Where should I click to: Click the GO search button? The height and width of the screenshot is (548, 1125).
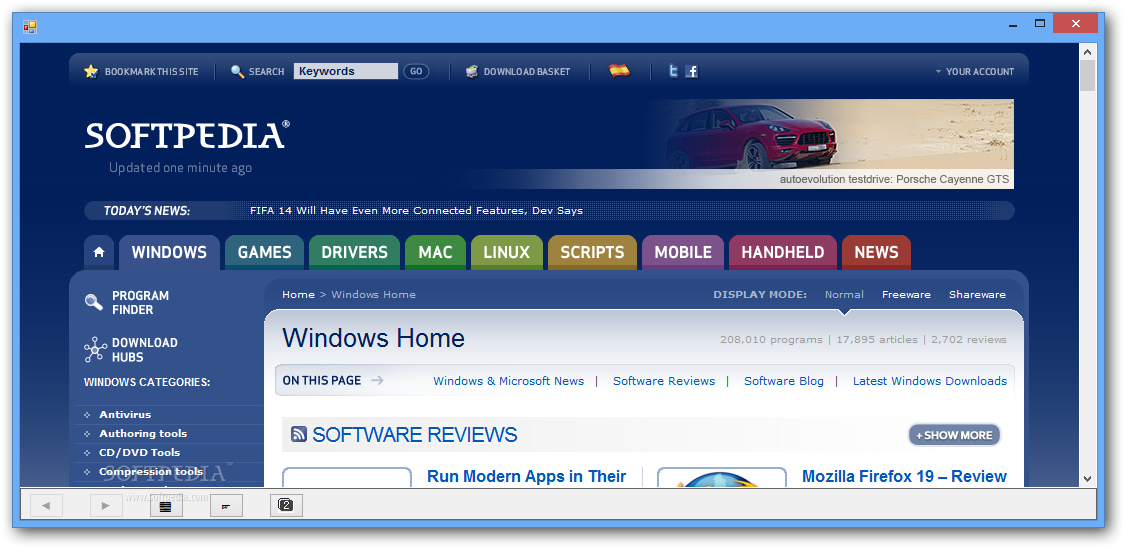click(416, 71)
